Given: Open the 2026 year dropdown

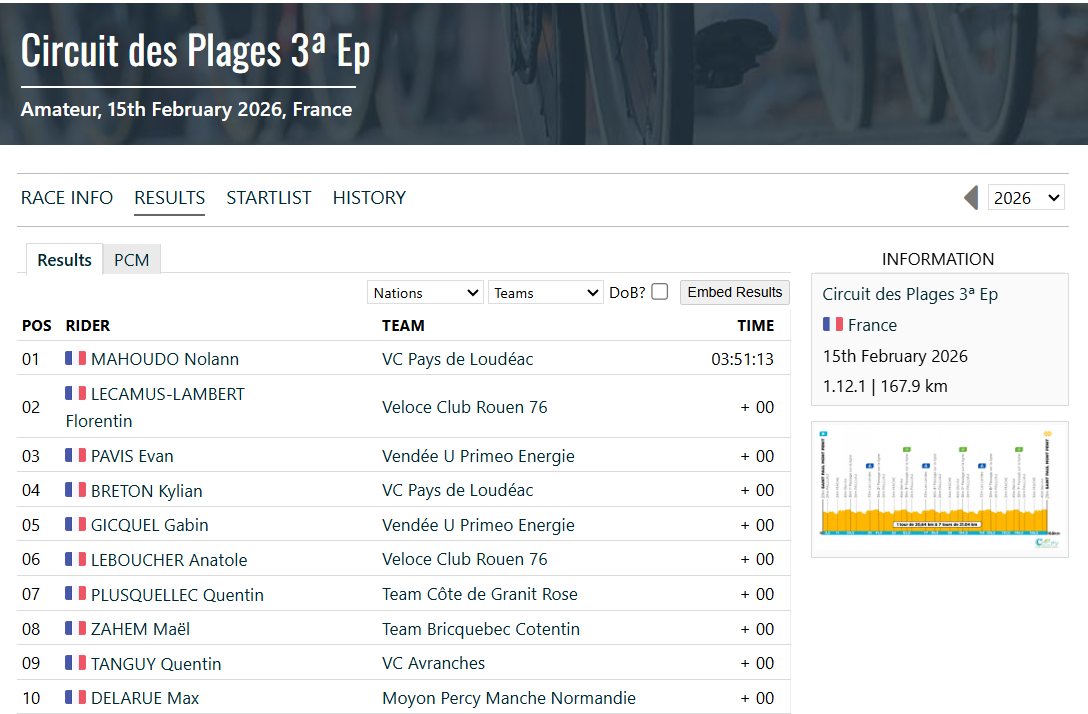Looking at the screenshot, I should point(1026,198).
